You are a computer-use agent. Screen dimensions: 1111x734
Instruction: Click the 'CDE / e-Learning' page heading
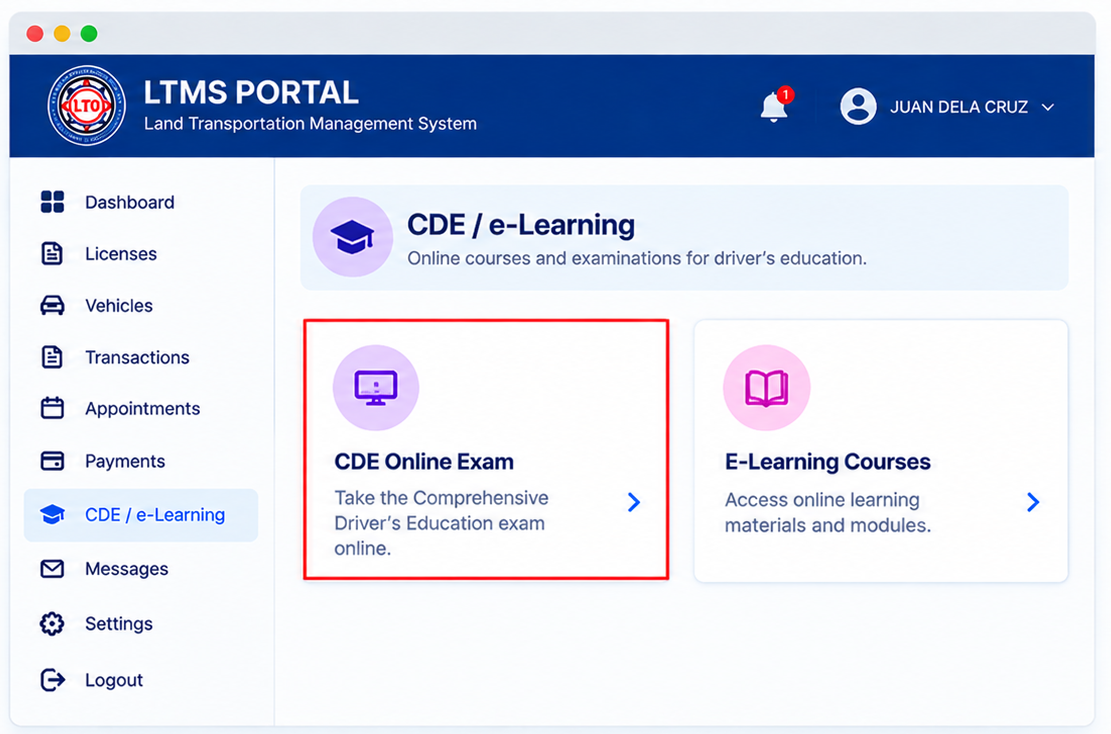(x=521, y=225)
